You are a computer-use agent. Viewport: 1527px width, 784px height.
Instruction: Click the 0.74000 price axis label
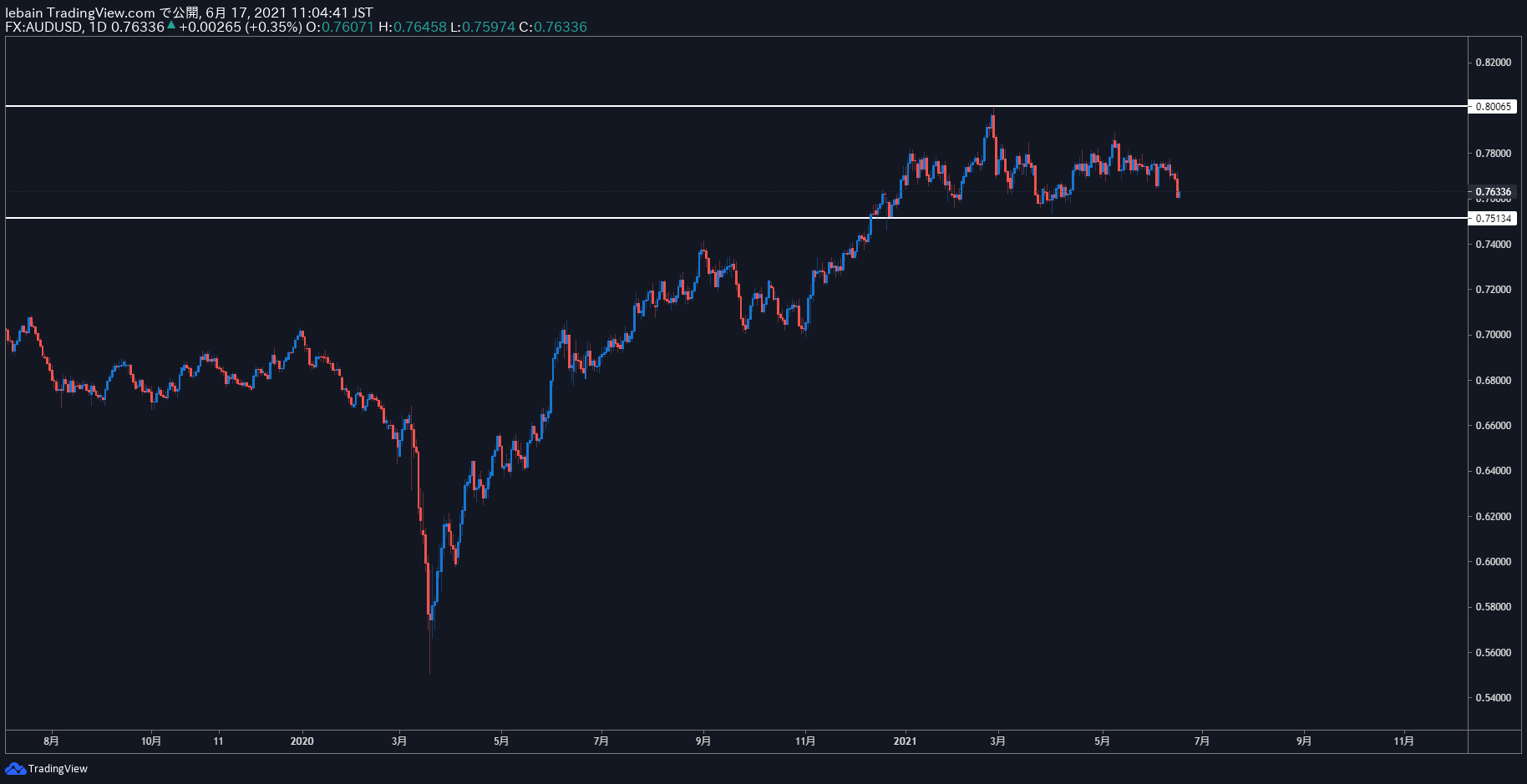[x=1493, y=244]
